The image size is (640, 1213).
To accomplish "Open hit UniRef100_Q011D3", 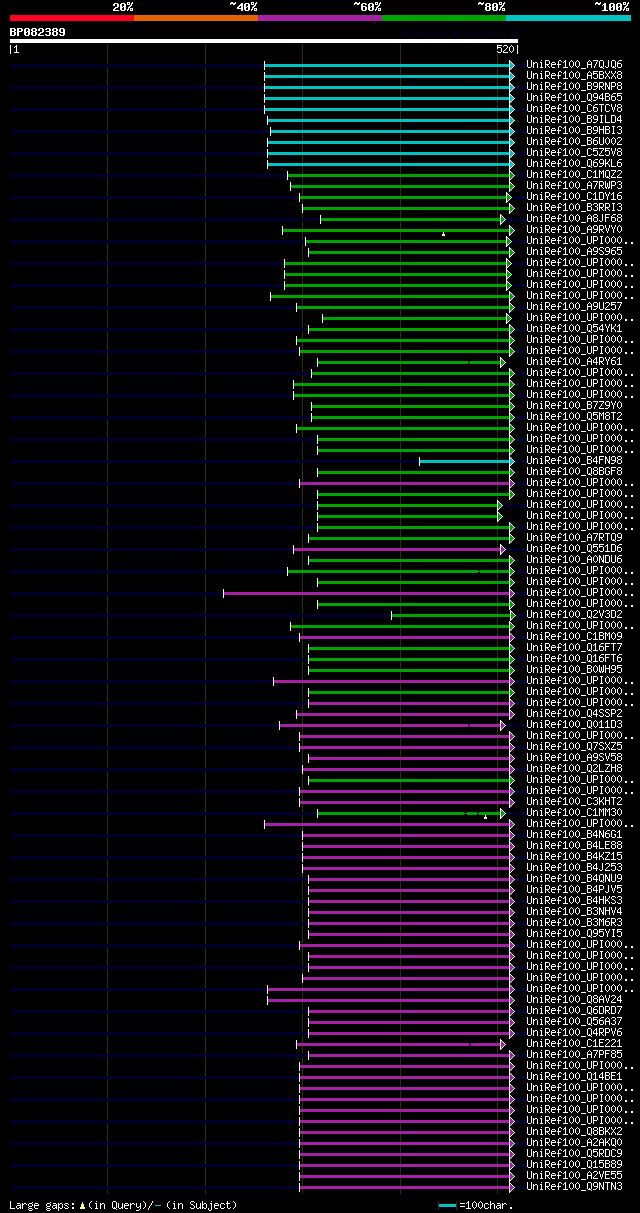I will tap(574, 724).
